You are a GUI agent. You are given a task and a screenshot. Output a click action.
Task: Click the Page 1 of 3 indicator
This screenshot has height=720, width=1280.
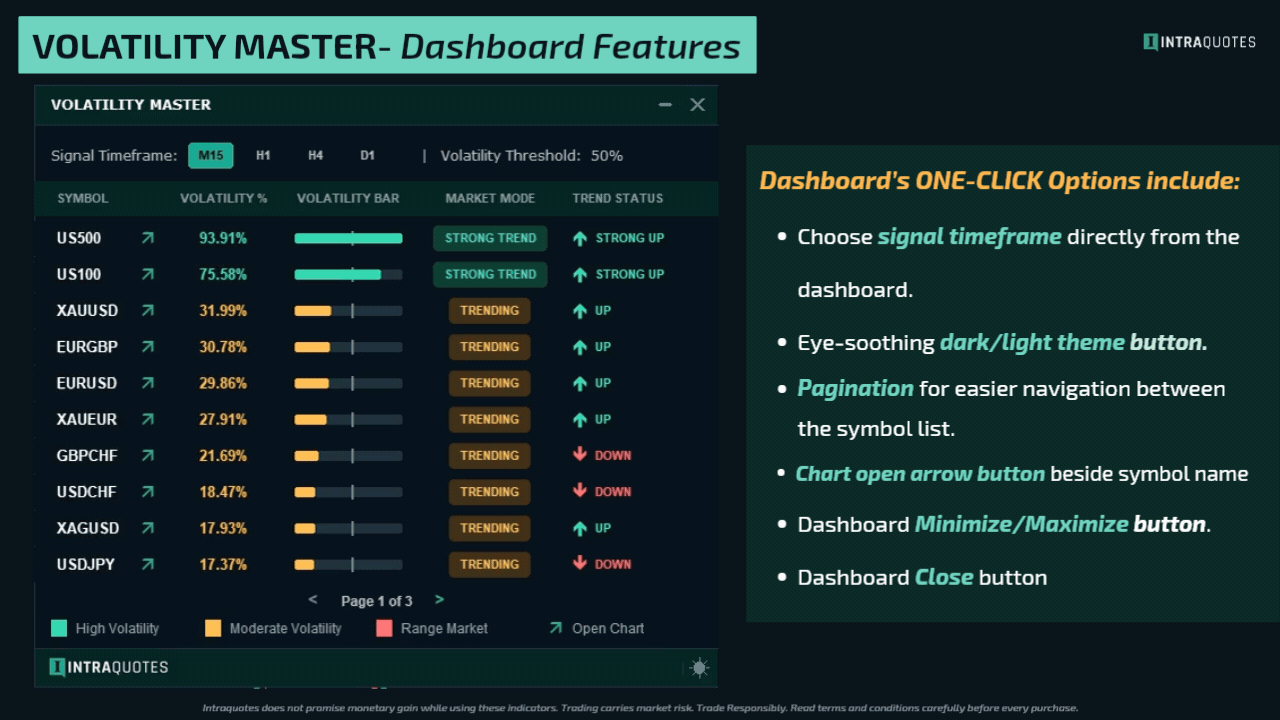377,601
